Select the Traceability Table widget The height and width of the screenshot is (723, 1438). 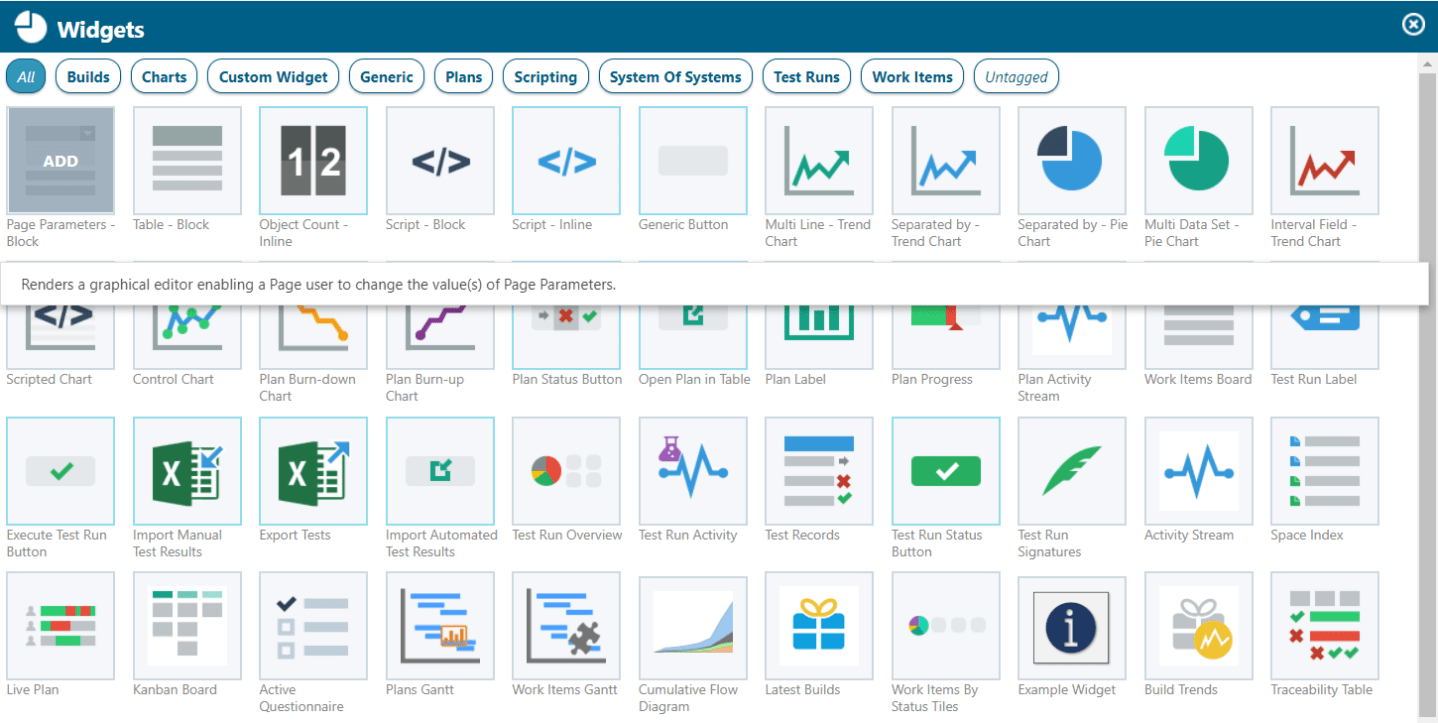point(1324,625)
